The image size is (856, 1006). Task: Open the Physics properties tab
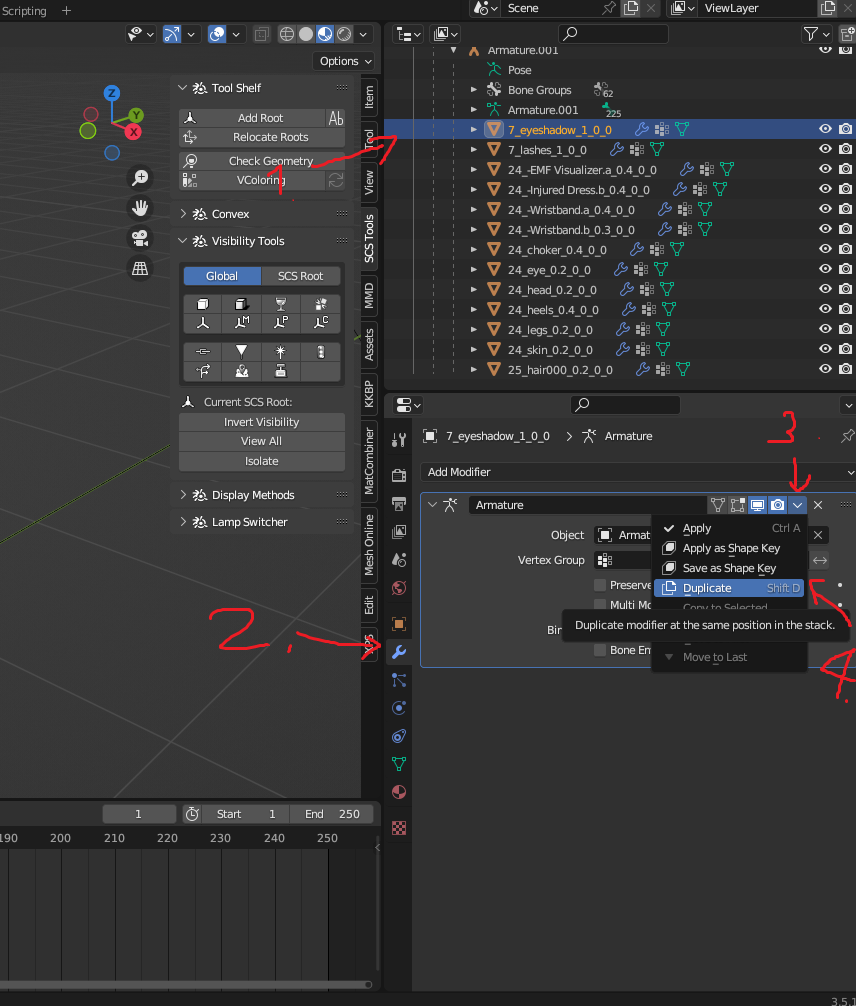398,708
